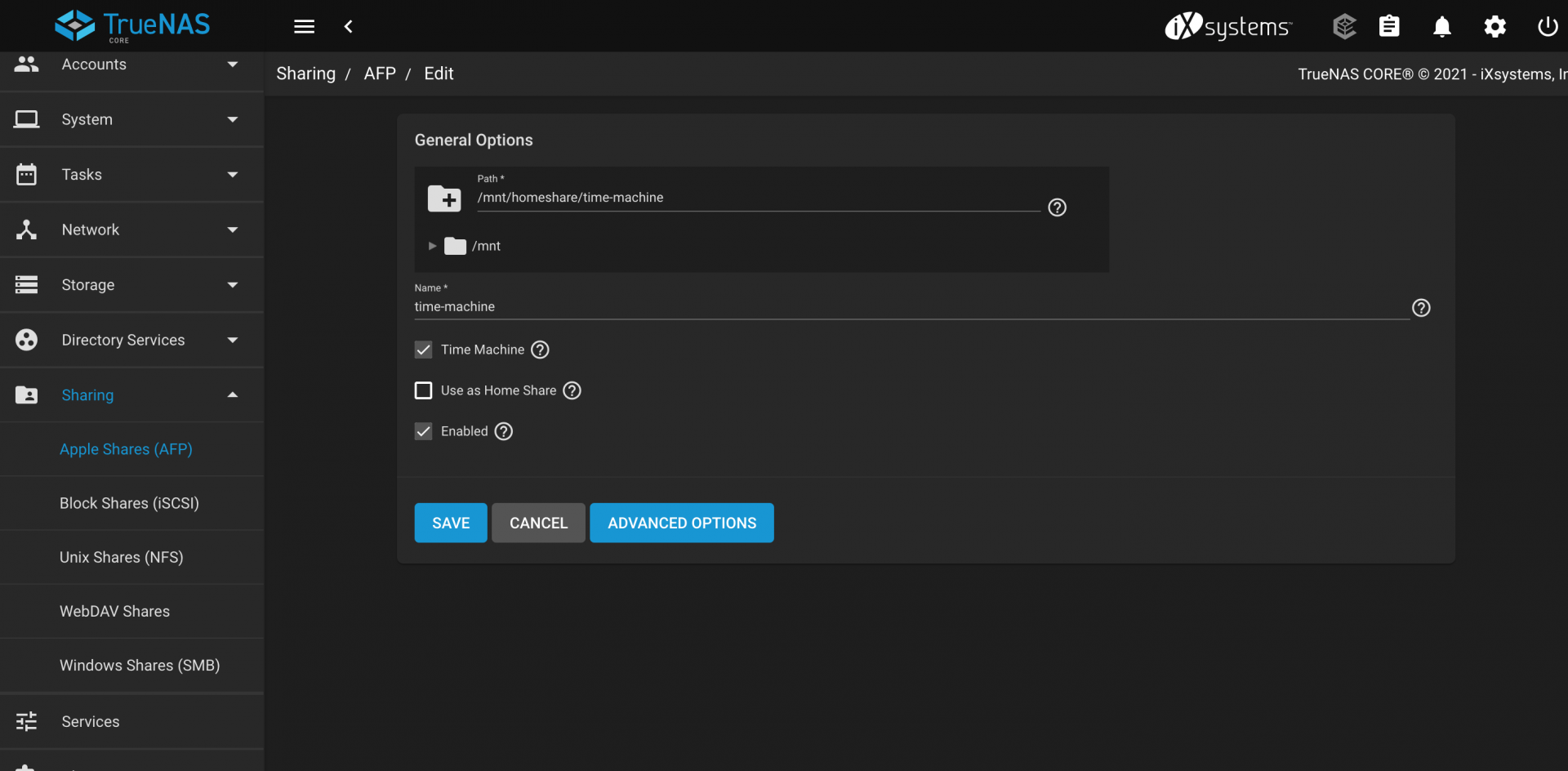Open the TrueCommand status icon
The image size is (1568, 771).
point(1344,27)
